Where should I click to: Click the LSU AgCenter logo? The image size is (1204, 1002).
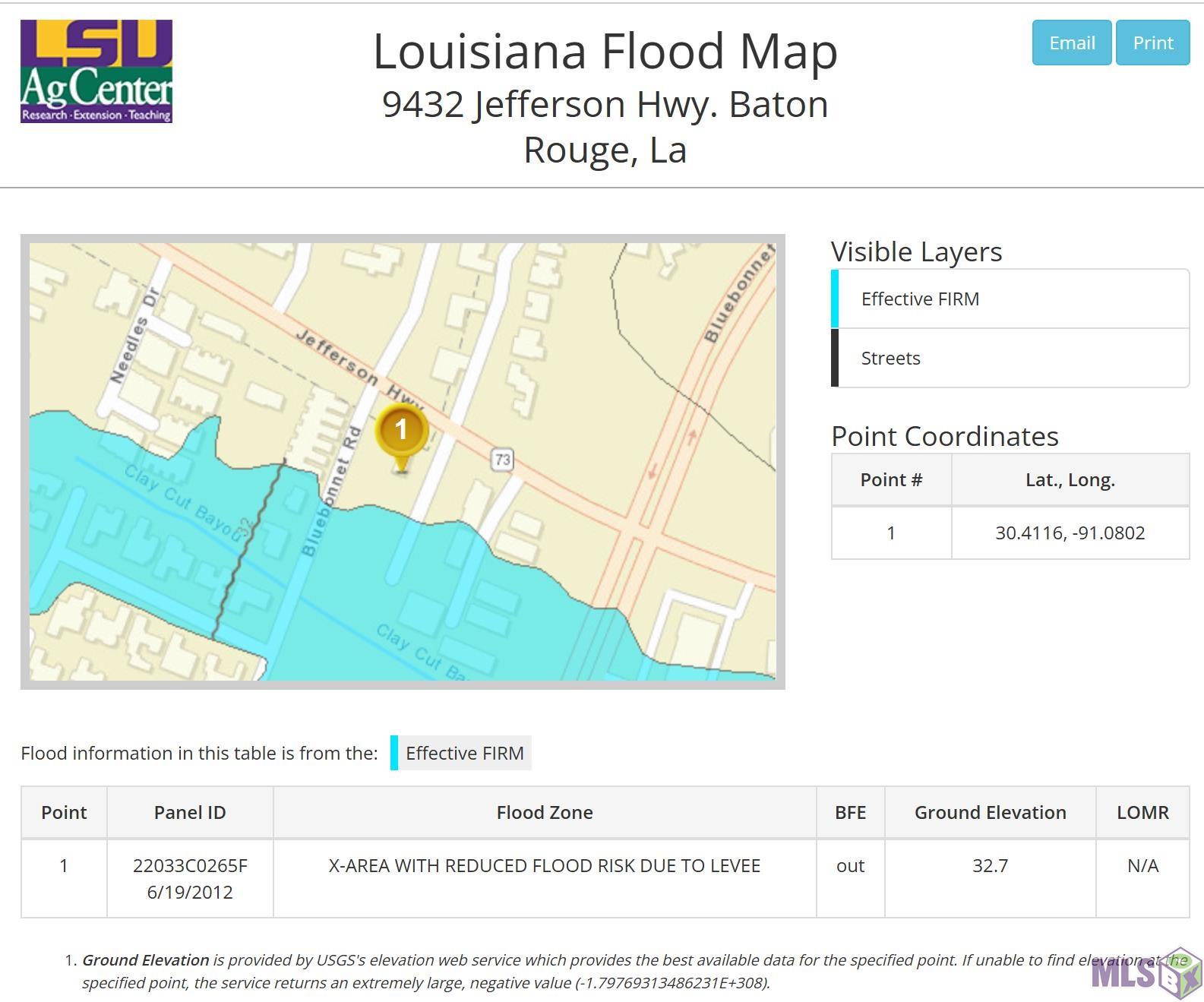(96, 71)
